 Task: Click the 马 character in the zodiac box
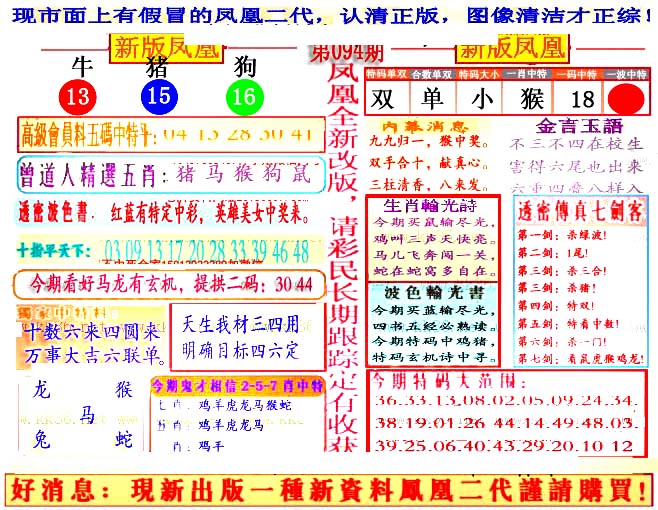[x=87, y=414]
